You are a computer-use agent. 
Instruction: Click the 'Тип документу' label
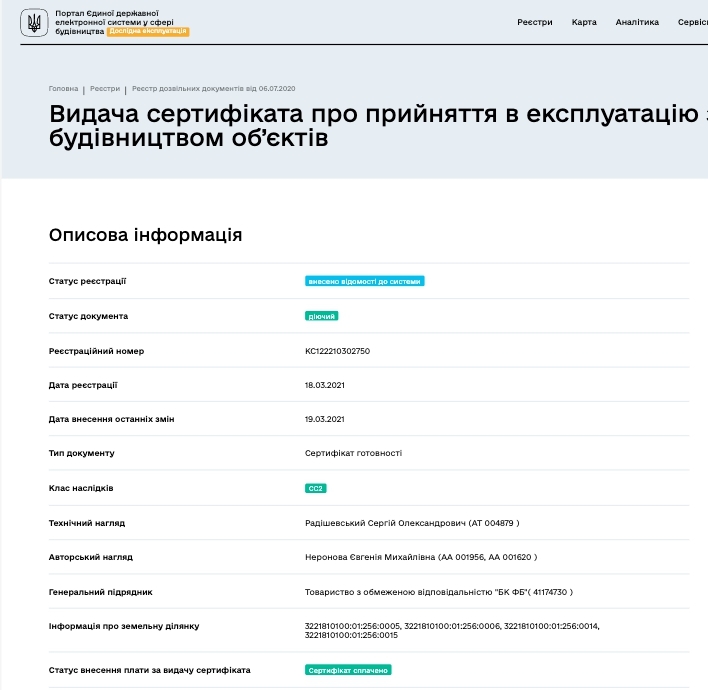pos(81,453)
